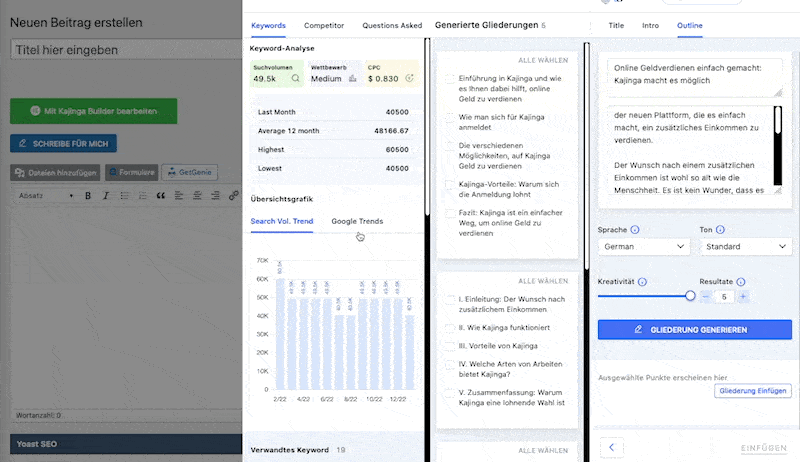Switch to the Competitor tab
The width and height of the screenshot is (800, 462).
click(x=324, y=25)
